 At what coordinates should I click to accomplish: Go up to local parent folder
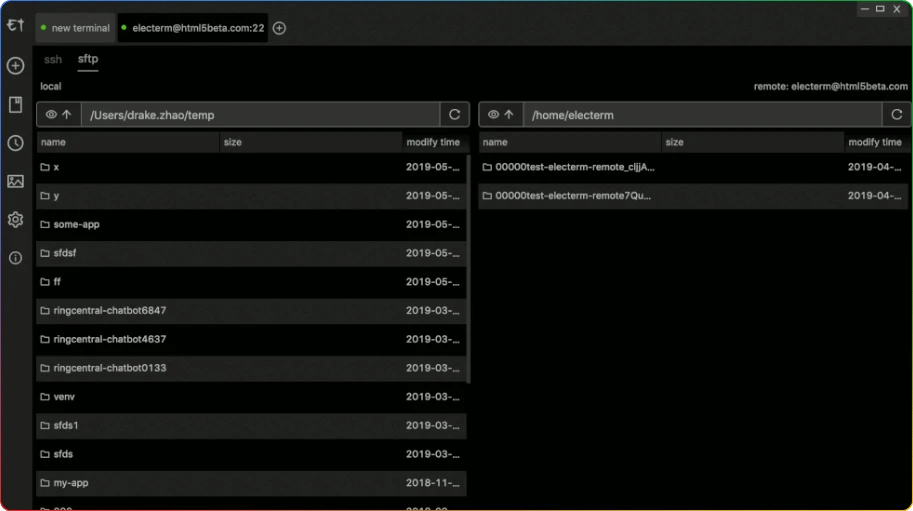pyautogui.click(x=67, y=115)
